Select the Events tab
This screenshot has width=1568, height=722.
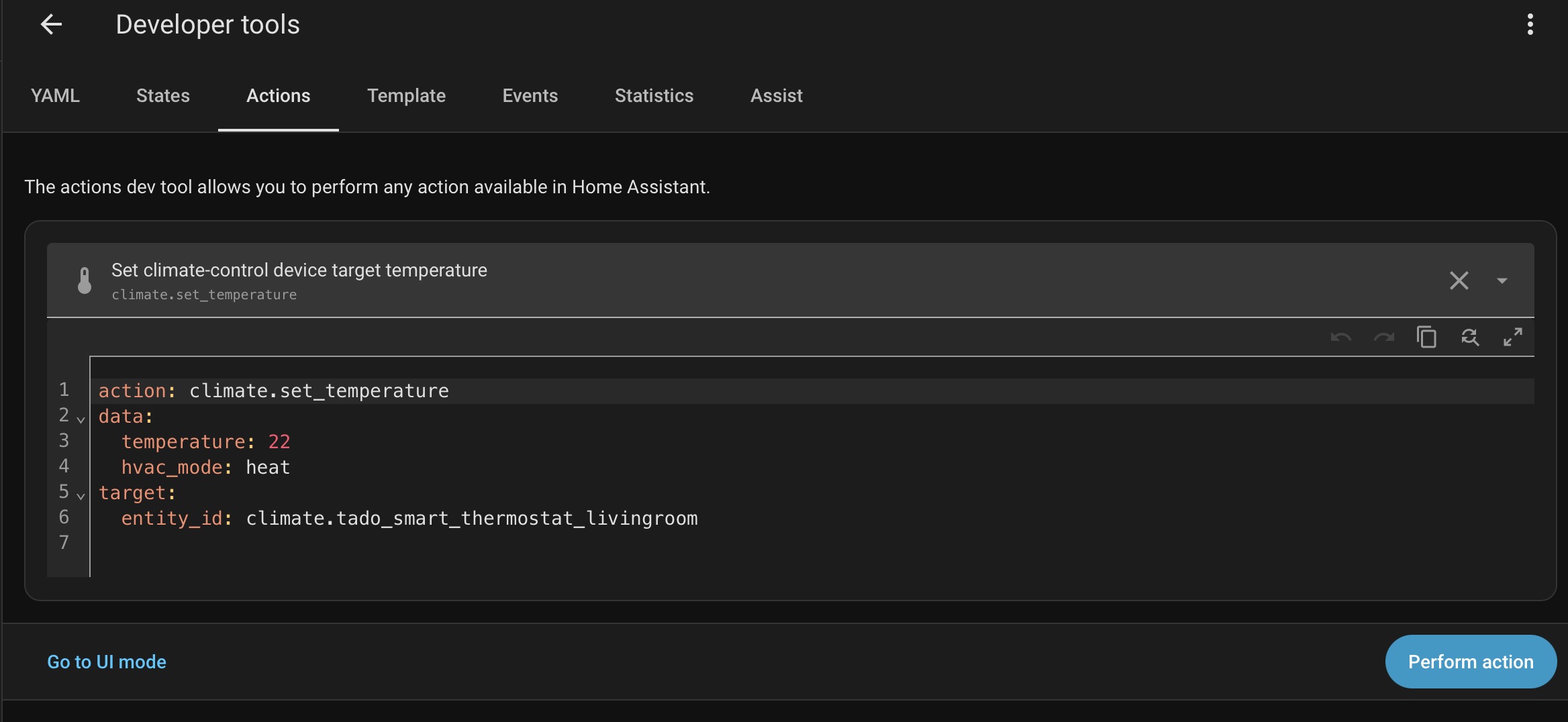click(x=530, y=96)
